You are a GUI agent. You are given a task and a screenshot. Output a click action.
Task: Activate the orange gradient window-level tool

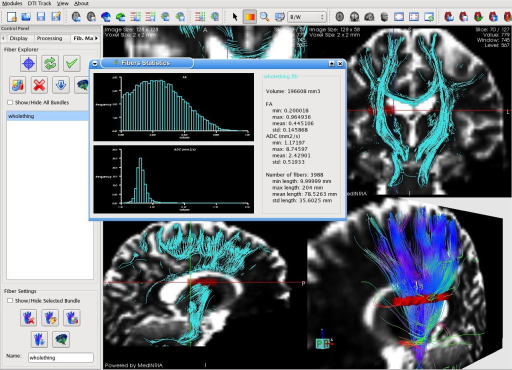pyautogui.click(x=250, y=17)
